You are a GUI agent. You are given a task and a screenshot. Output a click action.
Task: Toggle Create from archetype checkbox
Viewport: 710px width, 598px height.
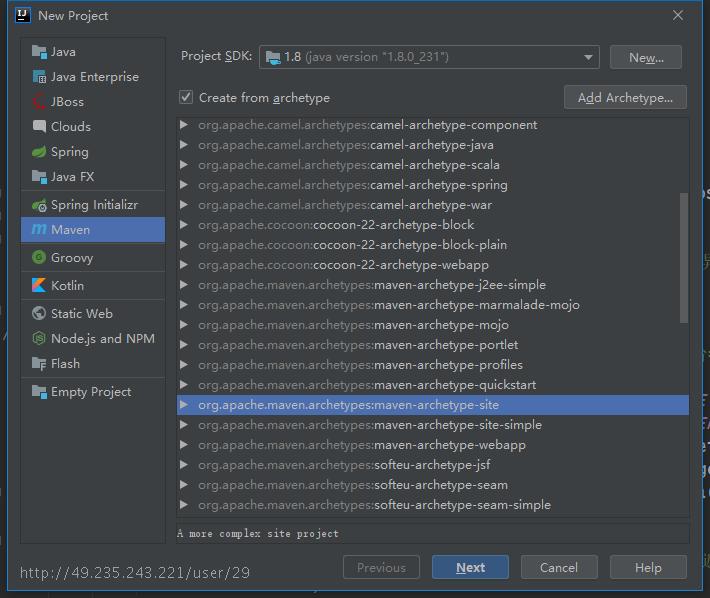point(186,97)
